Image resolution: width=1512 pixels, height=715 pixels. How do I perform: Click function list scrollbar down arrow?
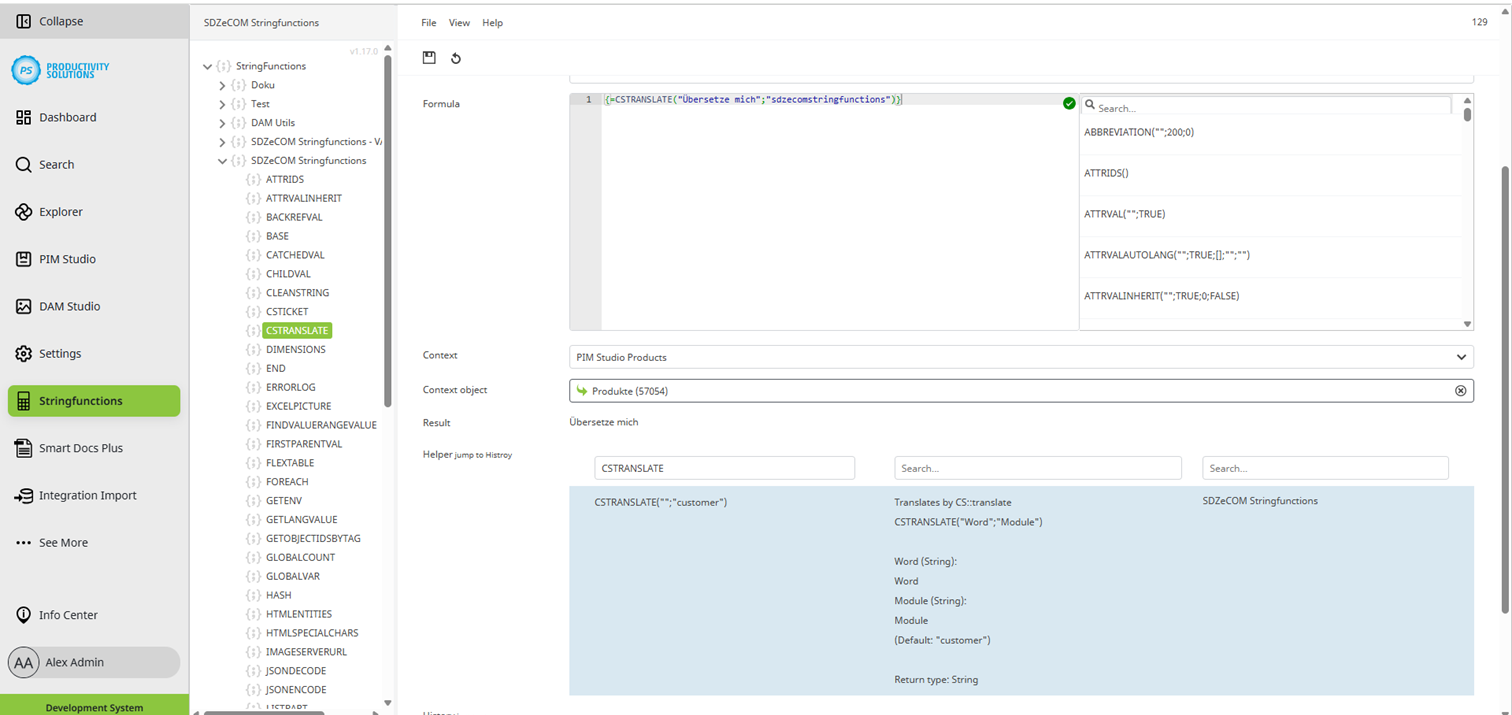[1467, 324]
